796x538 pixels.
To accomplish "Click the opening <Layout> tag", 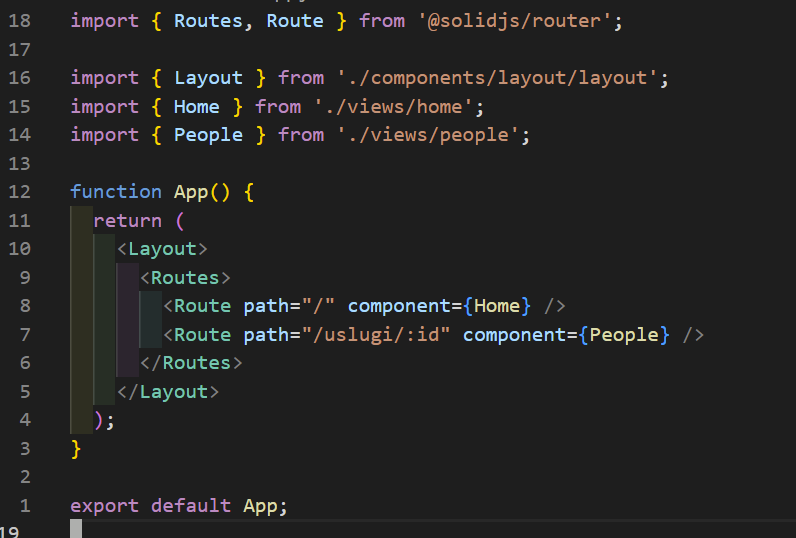I will (162, 249).
